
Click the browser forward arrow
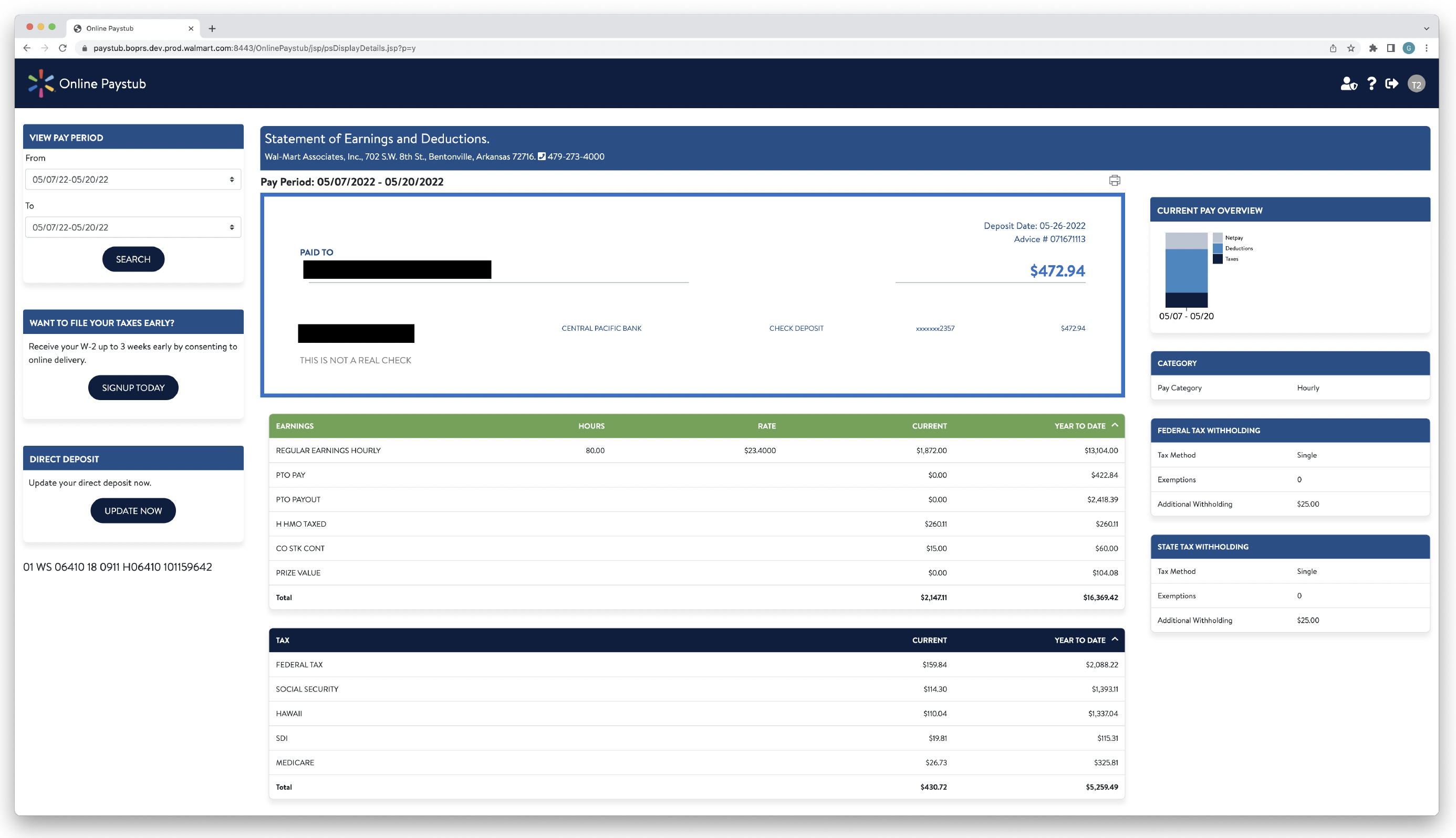[45, 48]
